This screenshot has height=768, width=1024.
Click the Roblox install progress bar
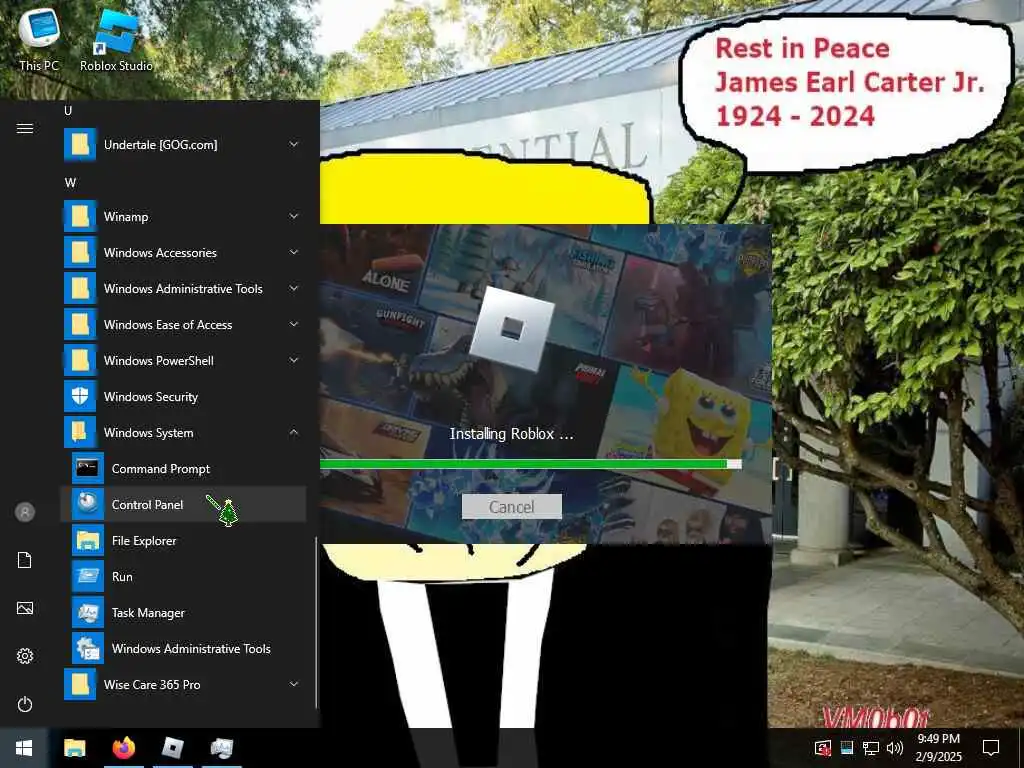tap(530, 464)
